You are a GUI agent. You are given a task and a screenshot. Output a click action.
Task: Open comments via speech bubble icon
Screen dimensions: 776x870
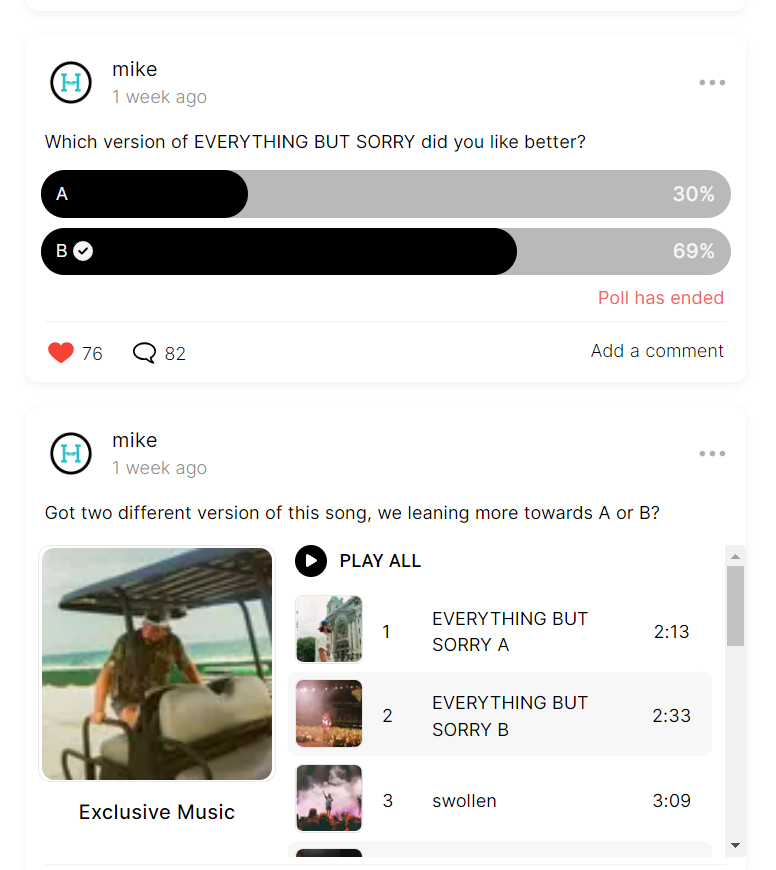click(x=144, y=353)
